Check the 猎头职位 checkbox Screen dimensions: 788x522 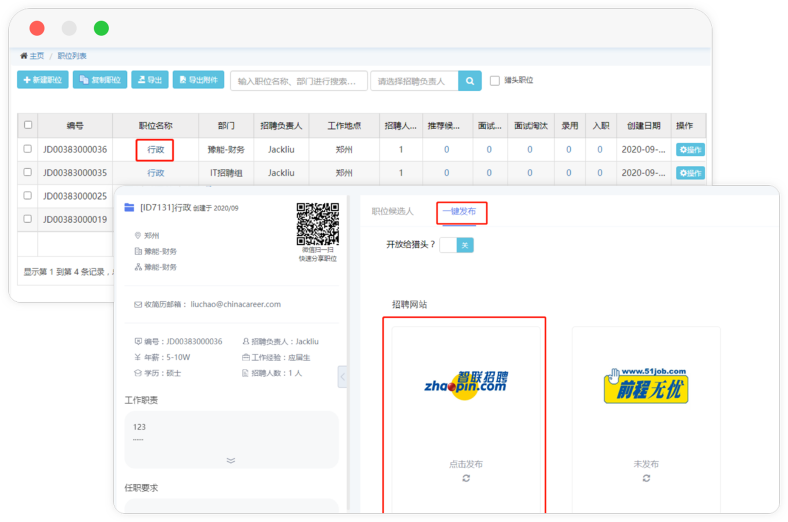click(495, 80)
